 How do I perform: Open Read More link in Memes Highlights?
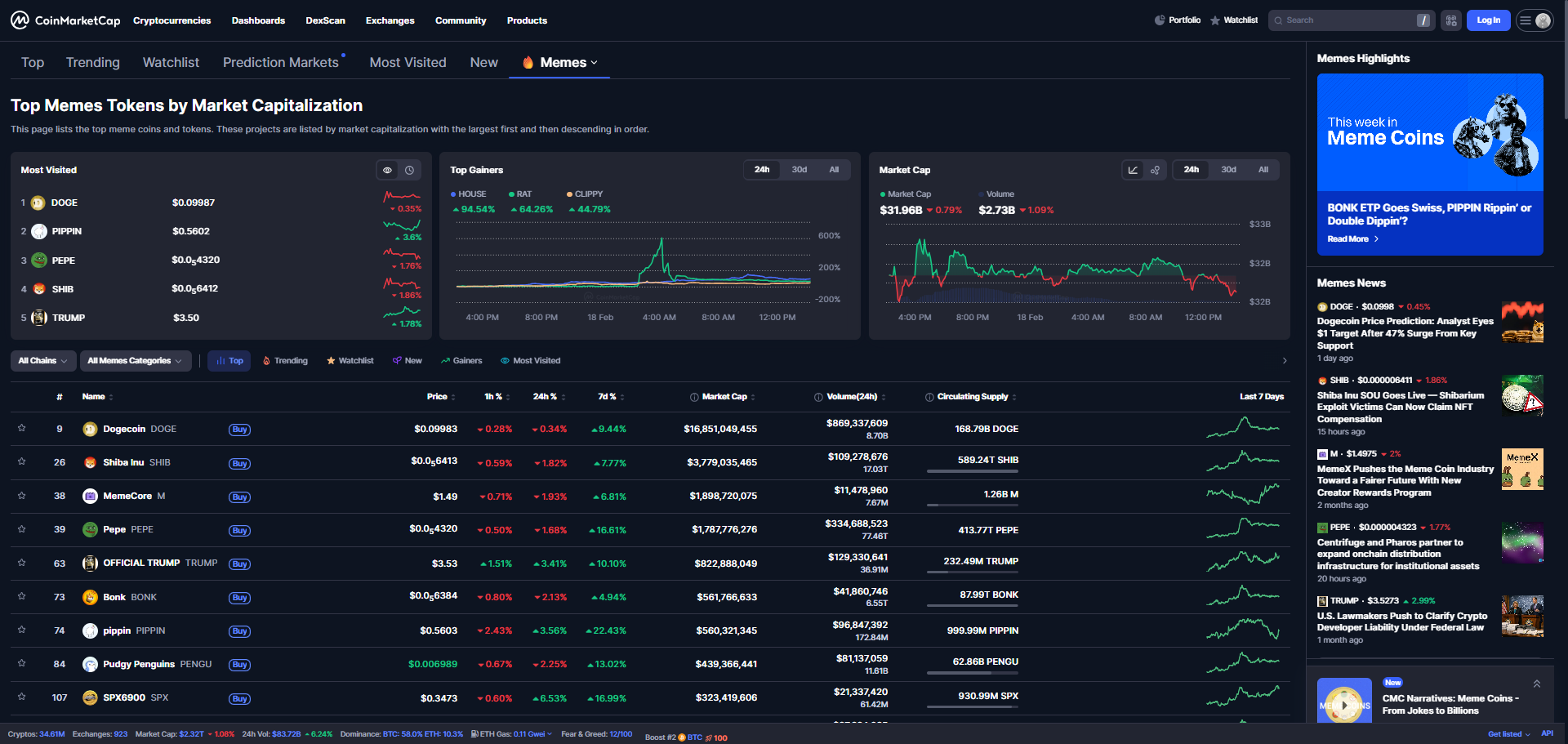(1352, 239)
